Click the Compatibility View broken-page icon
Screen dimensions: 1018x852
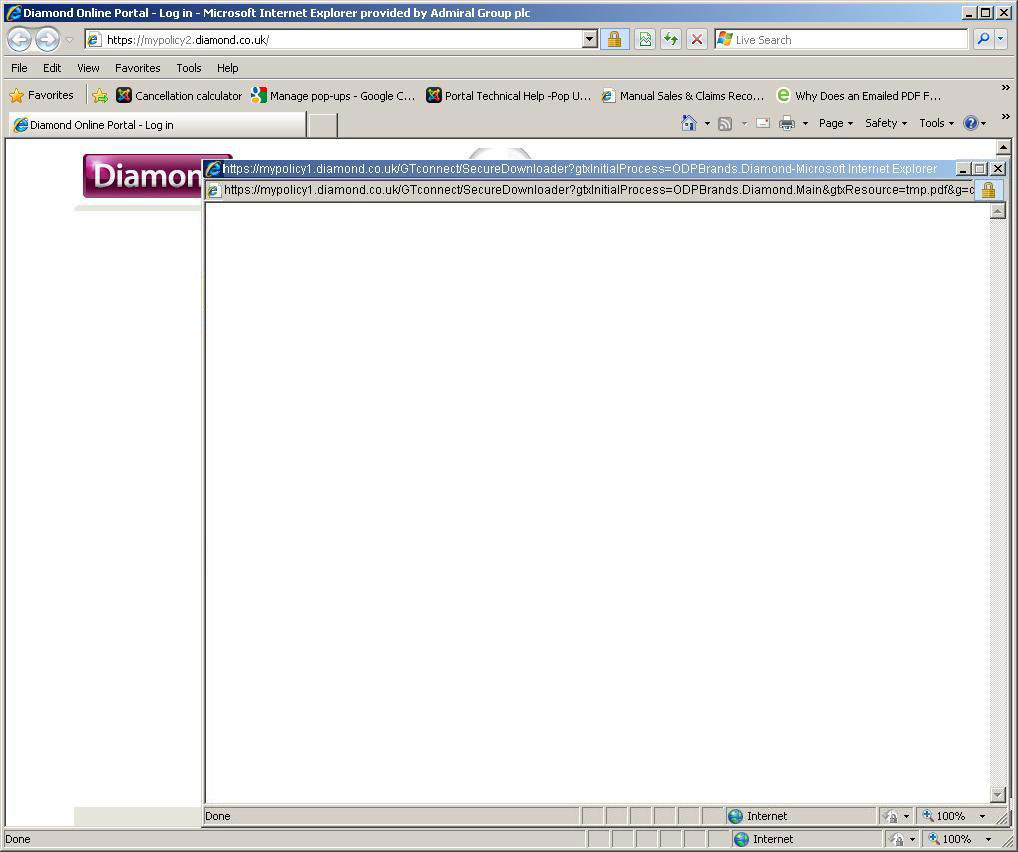[x=645, y=40]
